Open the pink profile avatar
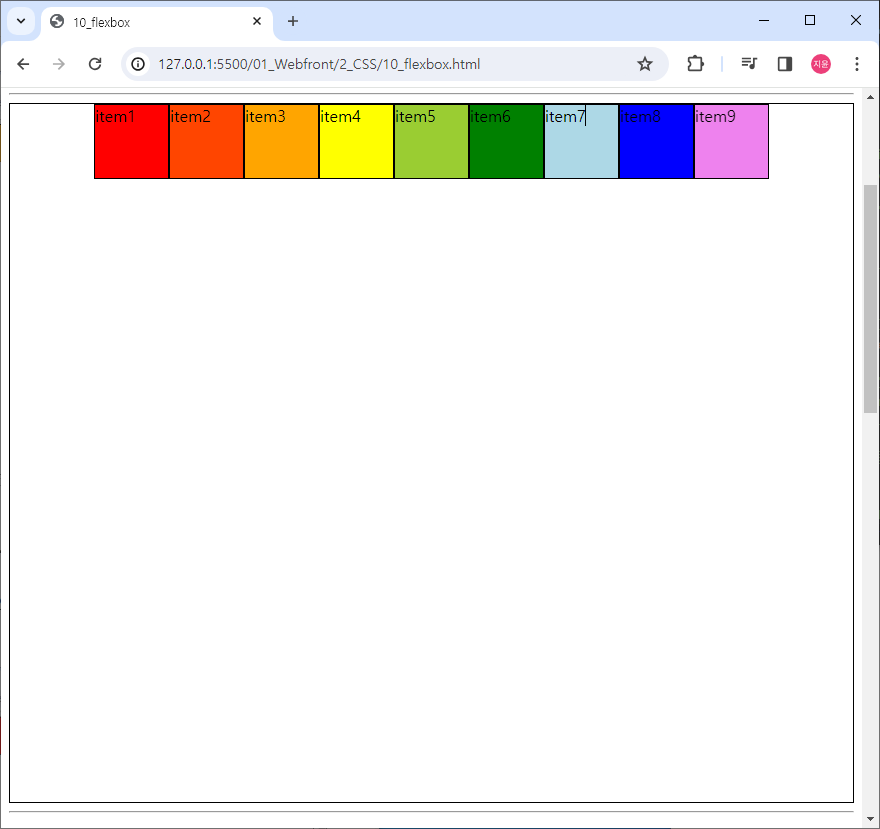Viewport: 880px width, 829px height. (821, 64)
